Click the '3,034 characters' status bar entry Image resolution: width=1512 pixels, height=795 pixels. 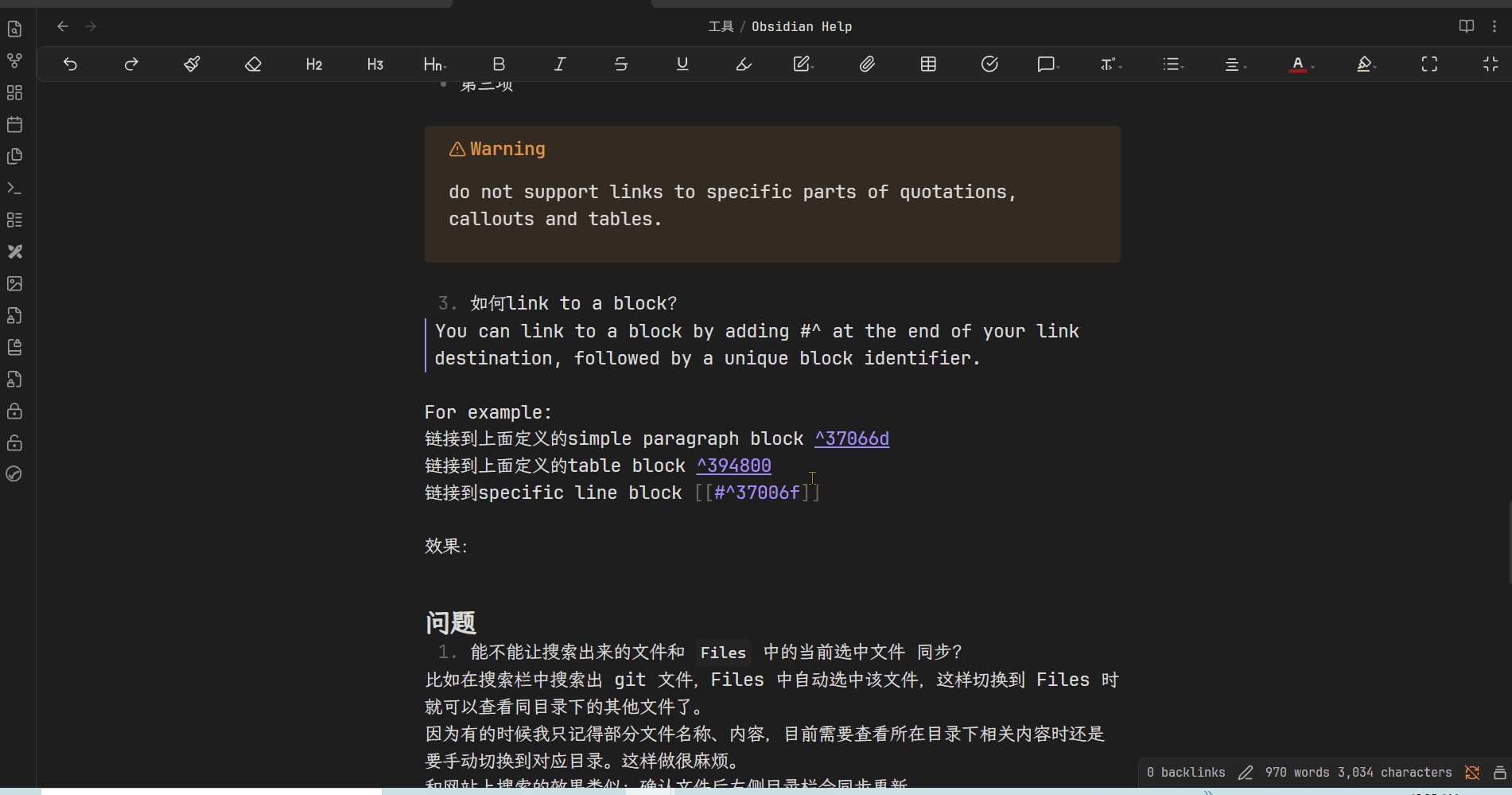pos(1395,773)
